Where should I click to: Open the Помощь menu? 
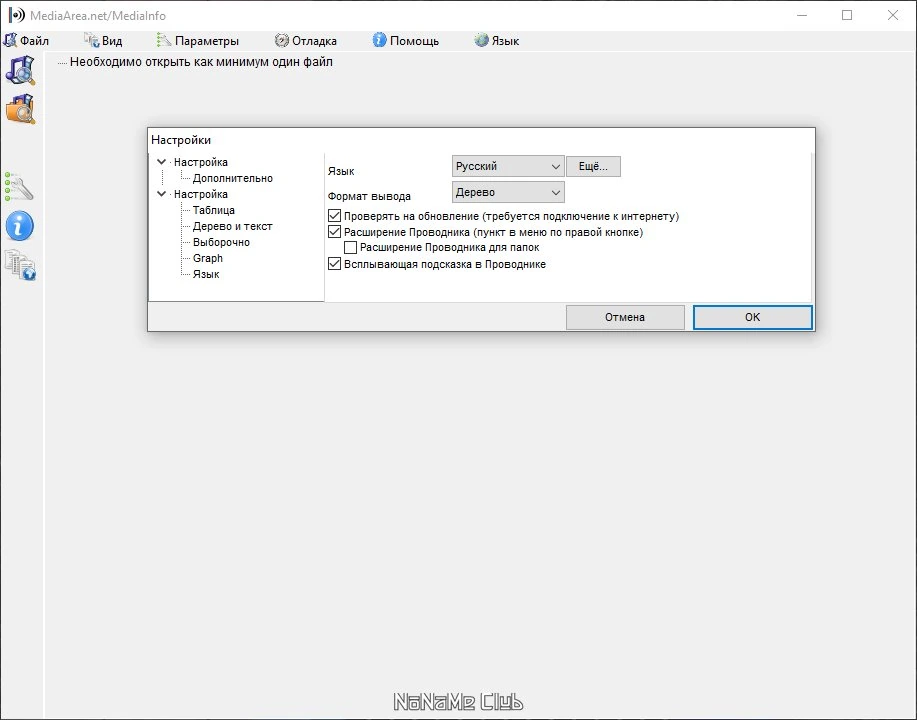(406, 40)
